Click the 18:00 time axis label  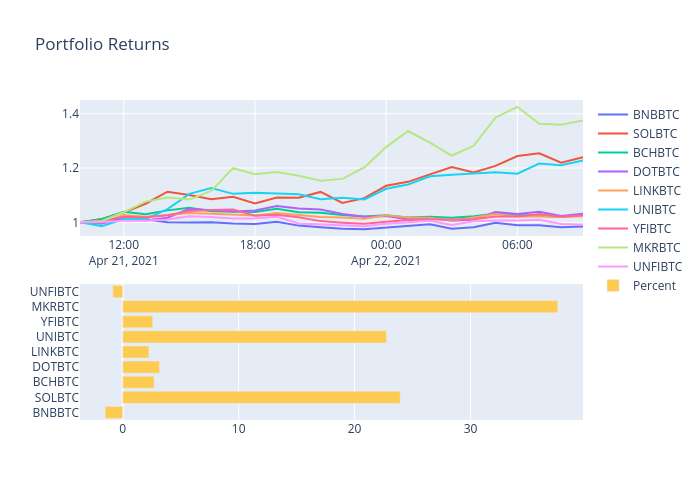(x=254, y=245)
